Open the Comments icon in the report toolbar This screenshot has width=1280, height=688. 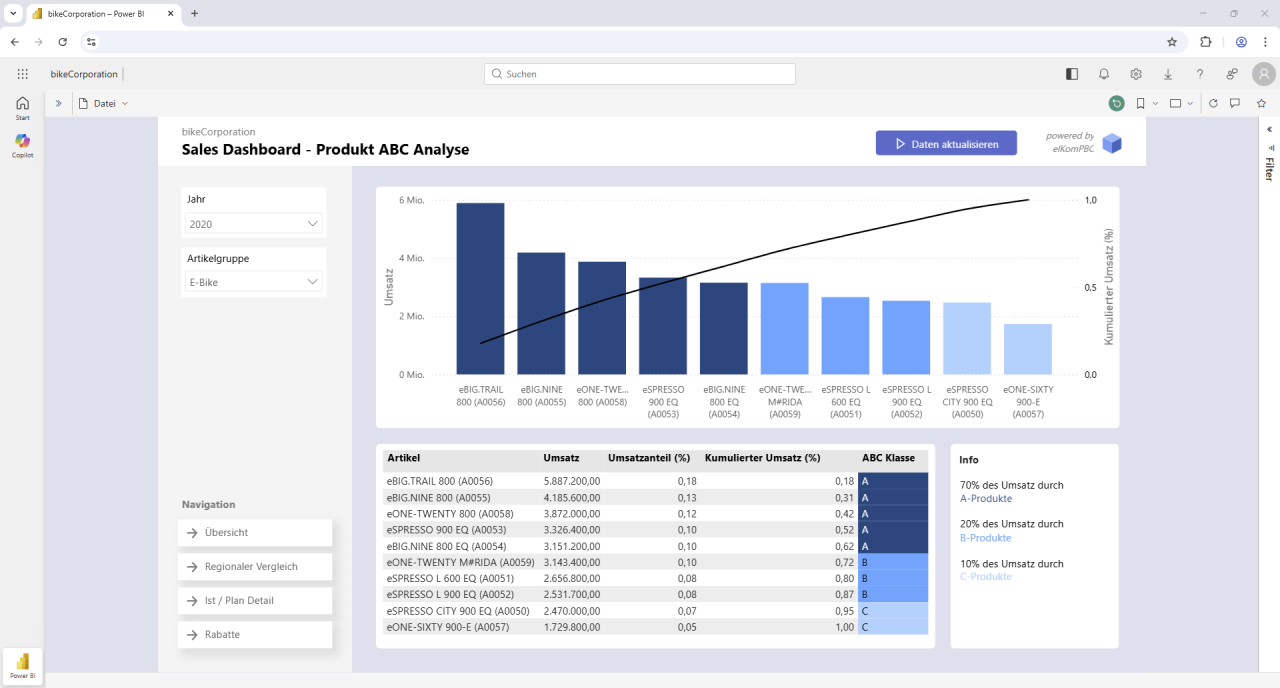click(1237, 103)
